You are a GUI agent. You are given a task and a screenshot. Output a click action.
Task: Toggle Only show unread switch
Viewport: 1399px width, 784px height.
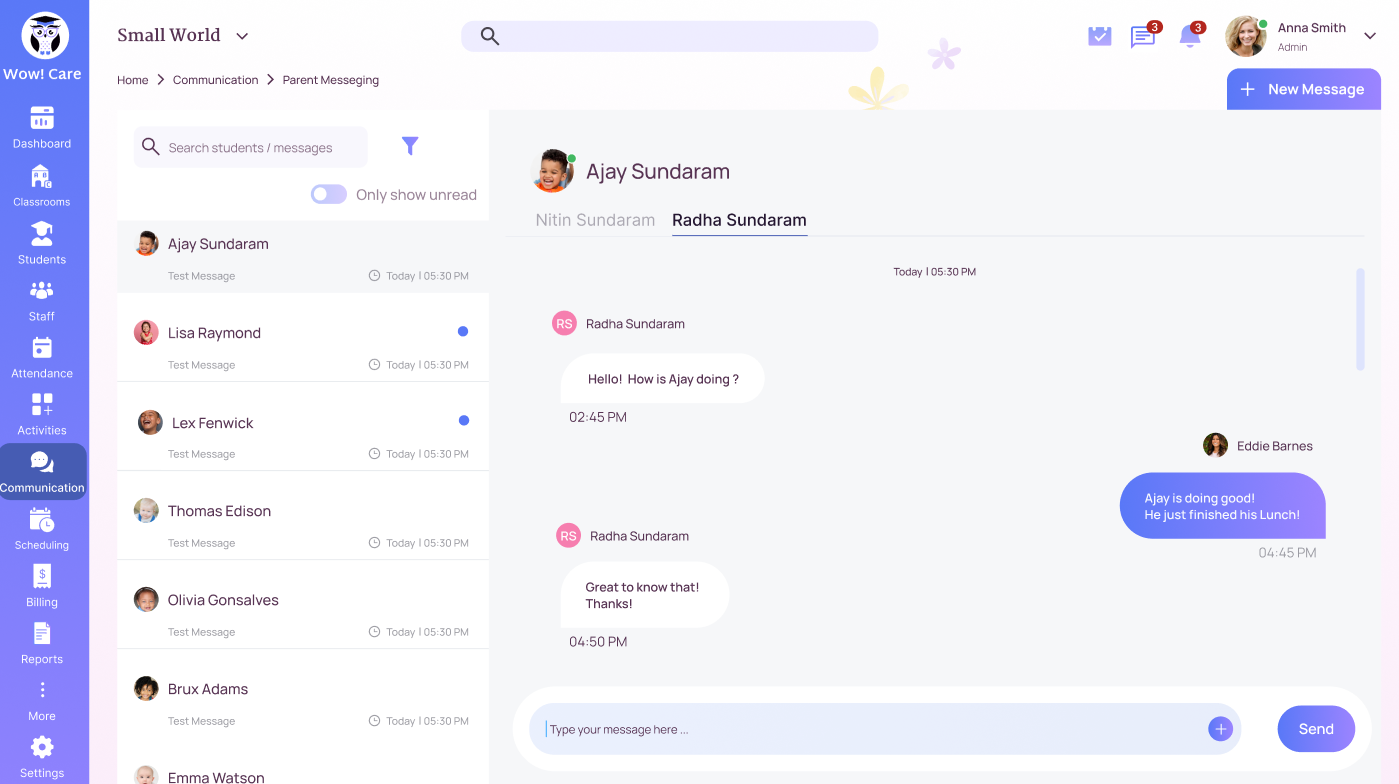pyautogui.click(x=329, y=194)
